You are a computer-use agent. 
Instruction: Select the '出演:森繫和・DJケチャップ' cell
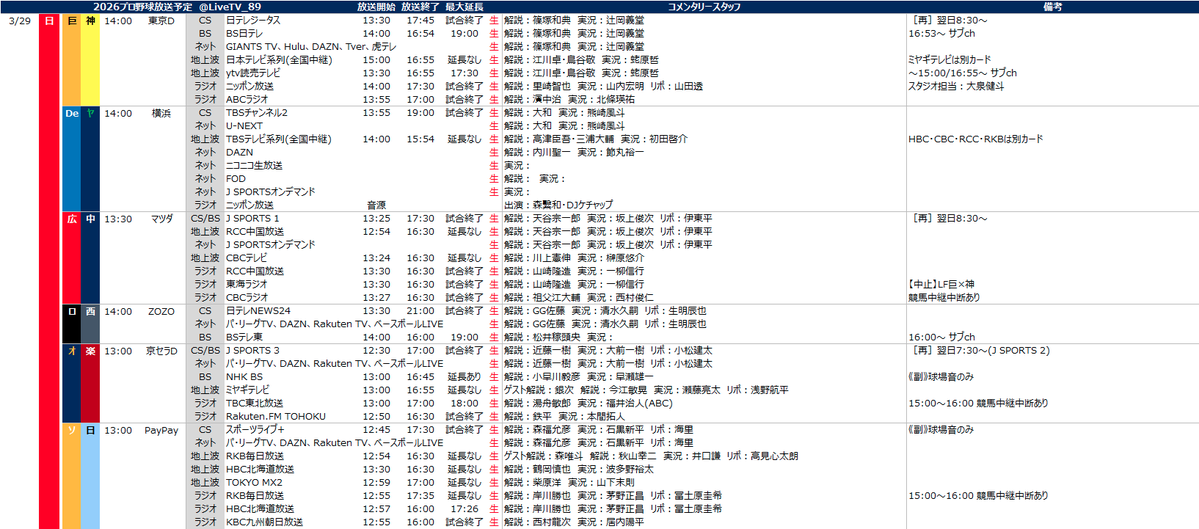tap(558, 206)
